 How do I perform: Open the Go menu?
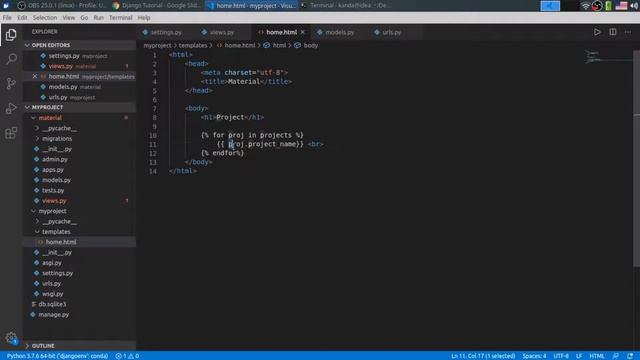point(84,18)
